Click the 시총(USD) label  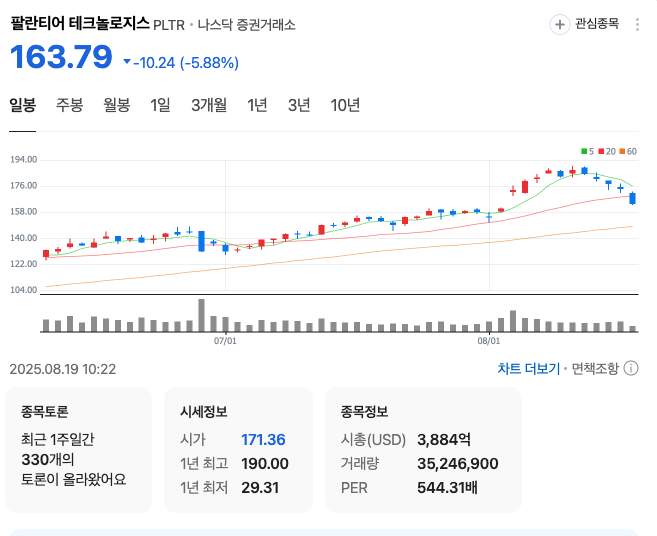(x=373, y=440)
